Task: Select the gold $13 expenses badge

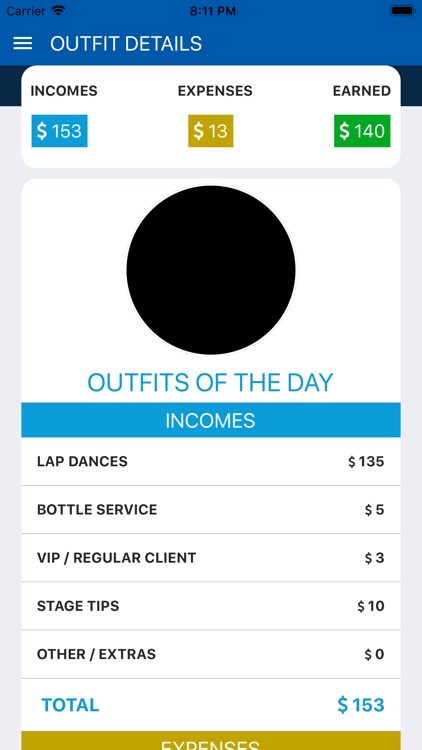Action: click(x=211, y=131)
